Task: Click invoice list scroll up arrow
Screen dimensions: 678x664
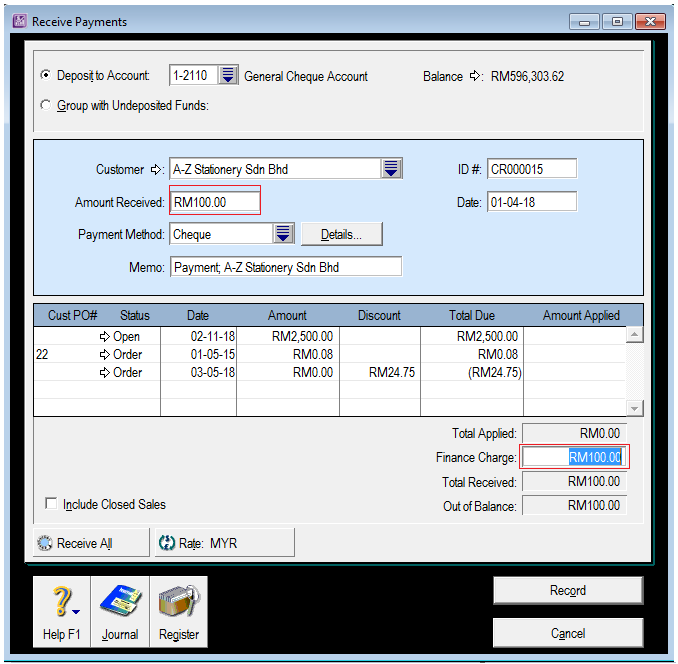Action: 634,335
